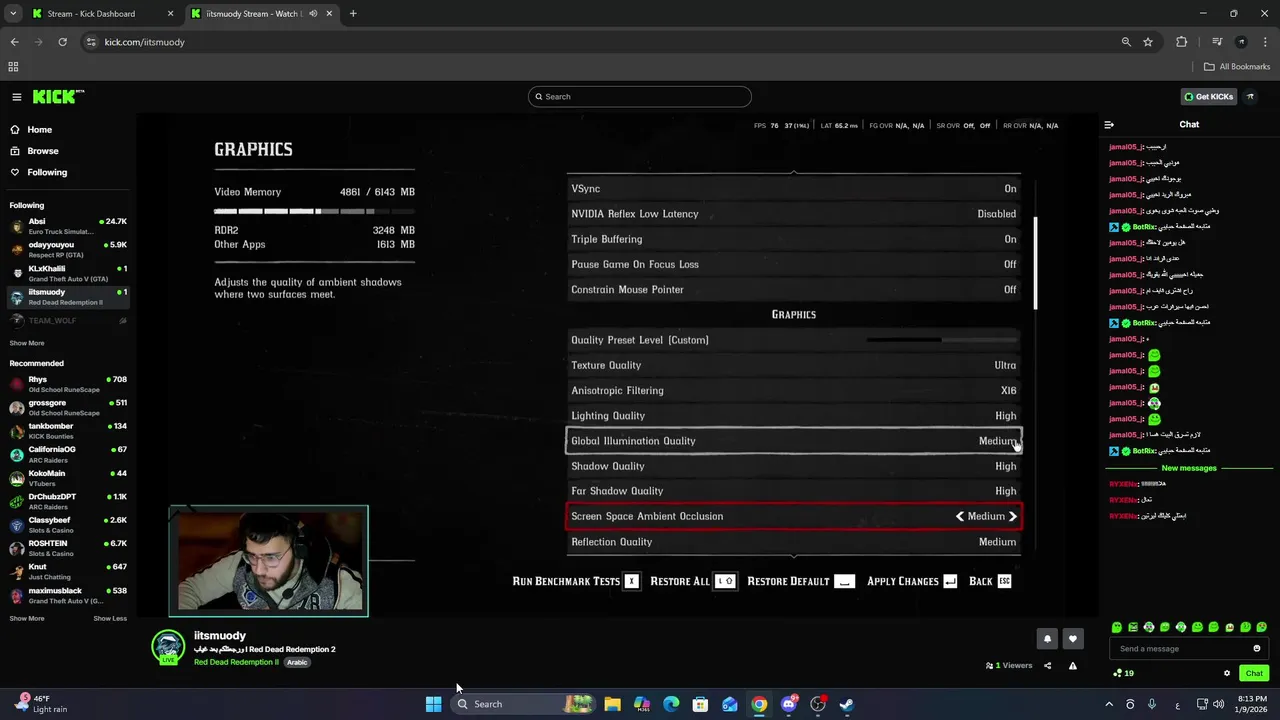Click the notification bell under the stream

tap(1047, 639)
